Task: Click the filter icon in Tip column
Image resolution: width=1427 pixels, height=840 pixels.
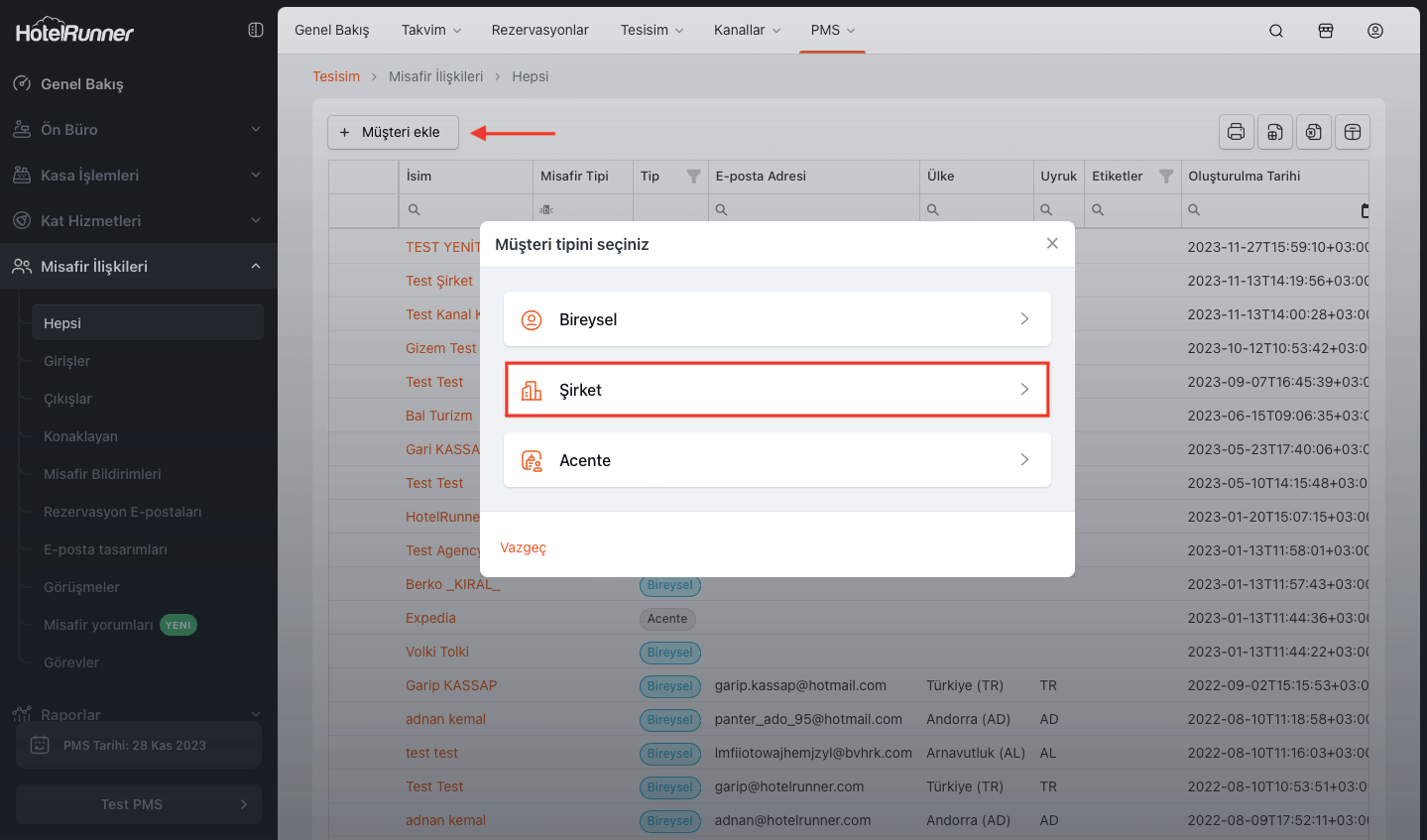Action: [693, 177]
